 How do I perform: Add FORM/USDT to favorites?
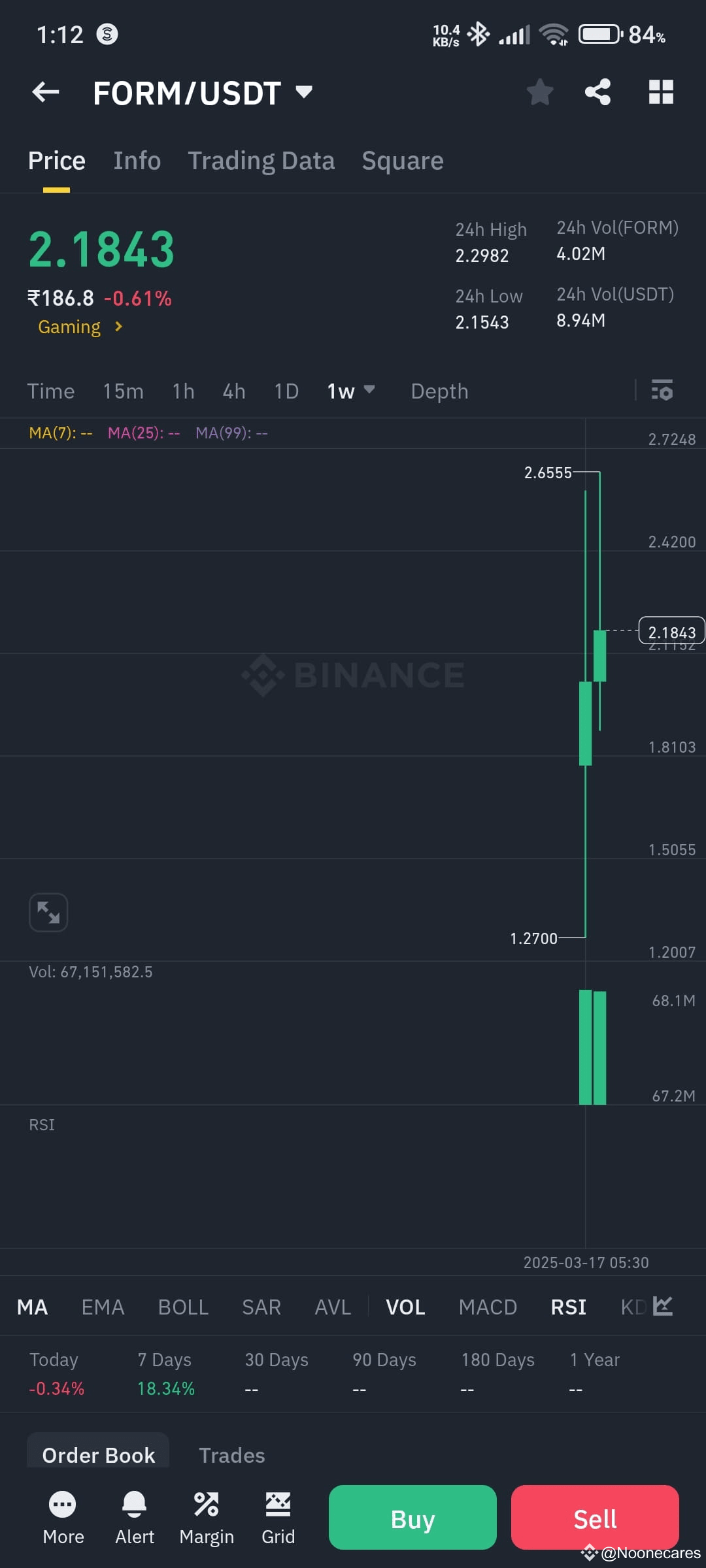coord(540,92)
